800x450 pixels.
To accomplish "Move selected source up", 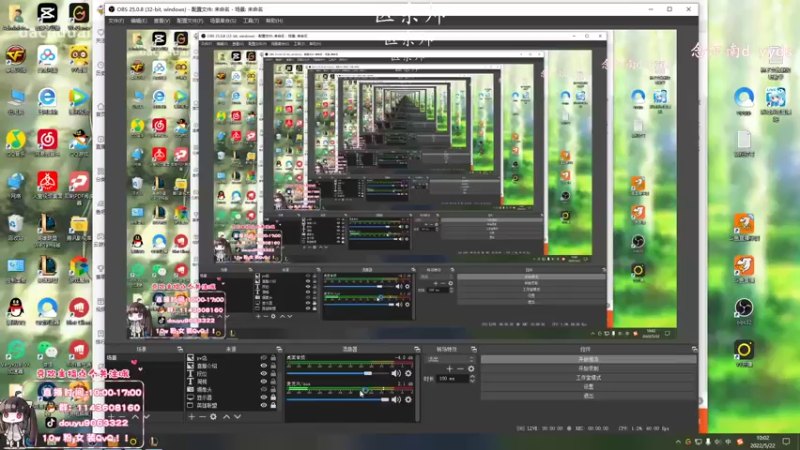I will 227,417.
